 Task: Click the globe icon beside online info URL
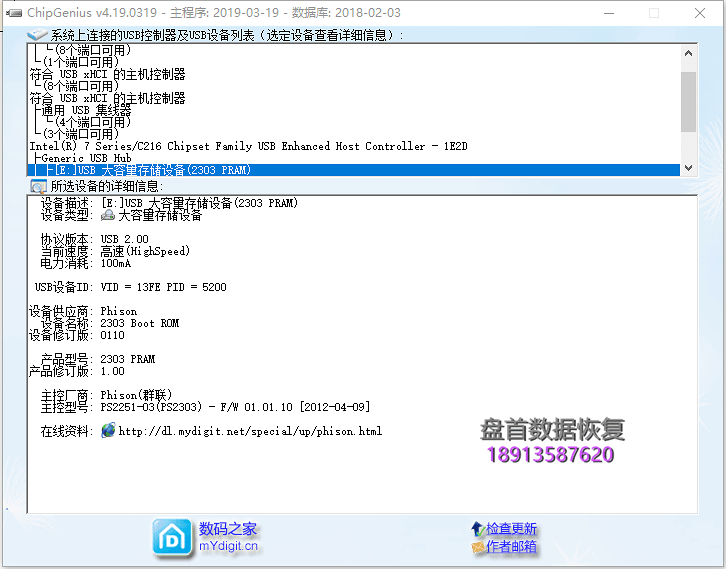pyautogui.click(x=108, y=430)
